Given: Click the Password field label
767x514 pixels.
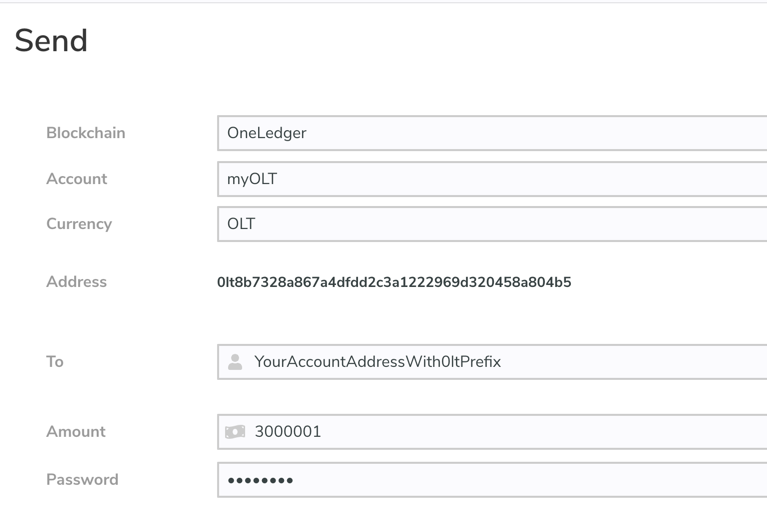Looking at the screenshot, I should 82,480.
